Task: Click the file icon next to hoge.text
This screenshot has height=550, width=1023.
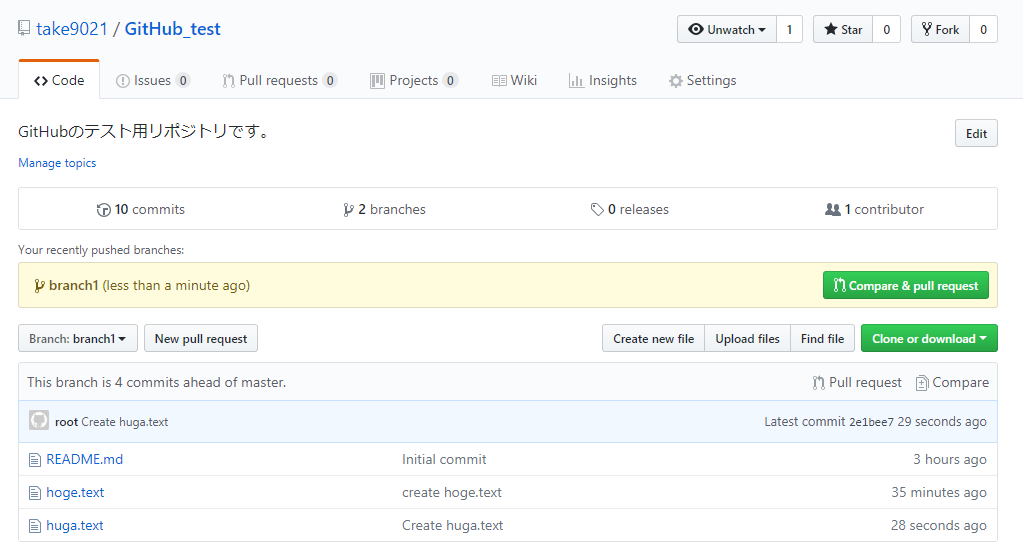Action: point(35,493)
